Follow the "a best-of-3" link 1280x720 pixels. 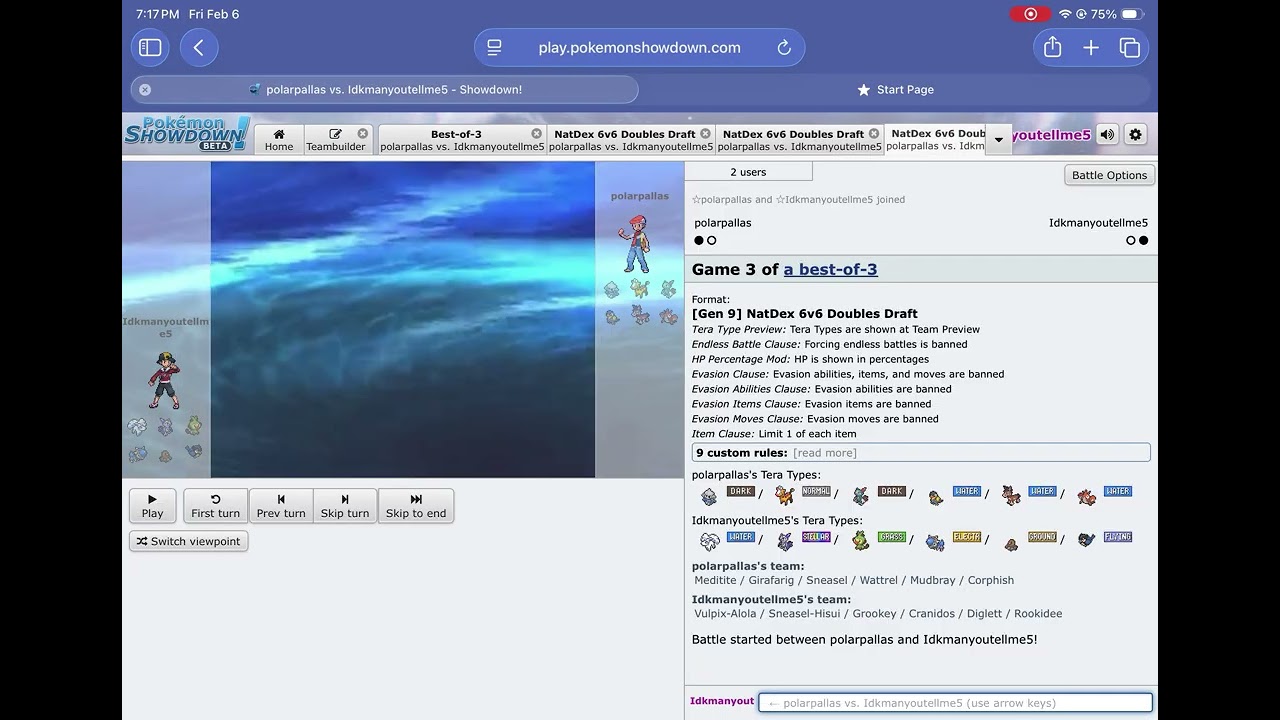pos(830,269)
